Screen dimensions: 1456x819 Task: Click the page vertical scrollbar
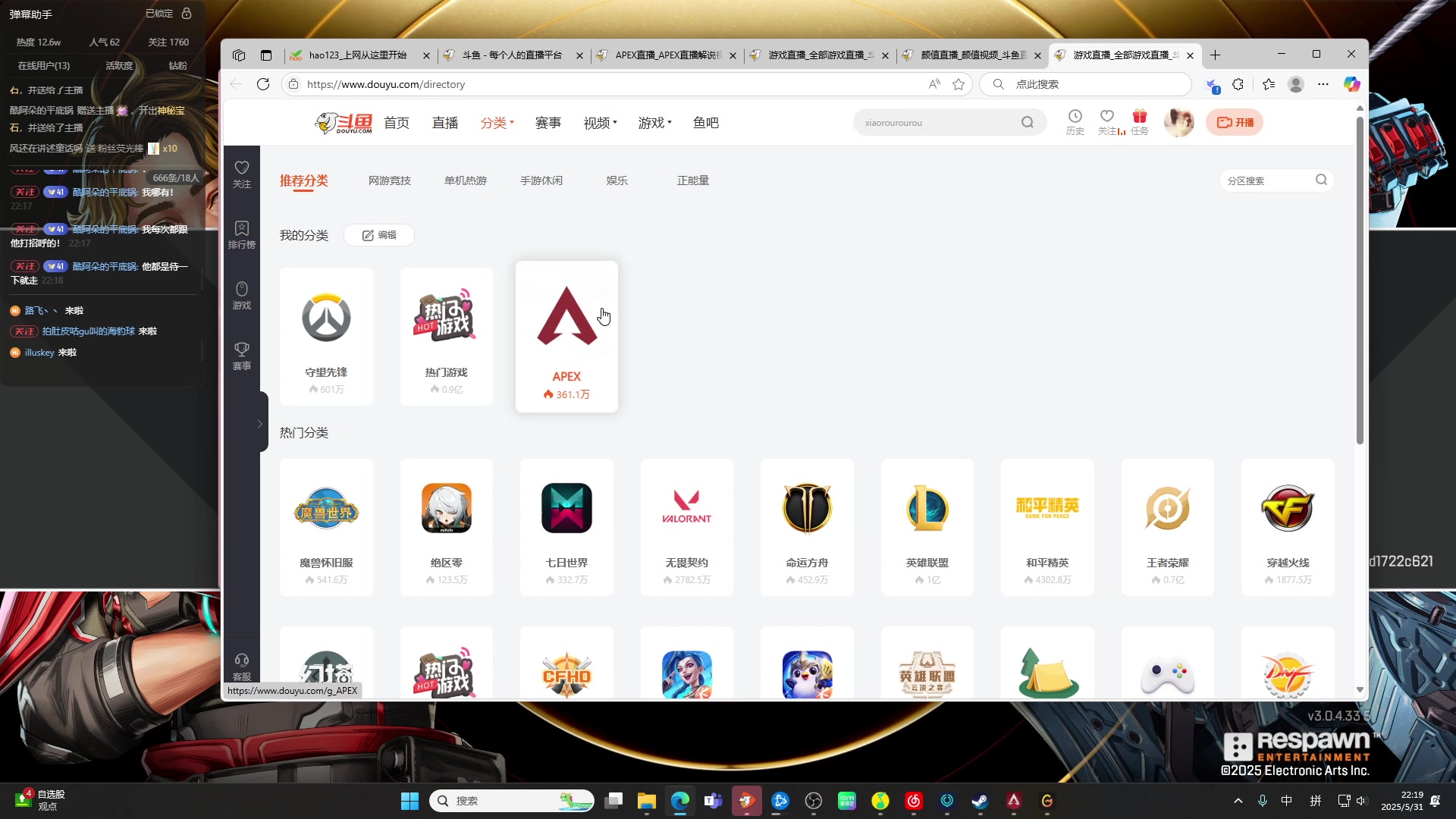tap(1360, 281)
